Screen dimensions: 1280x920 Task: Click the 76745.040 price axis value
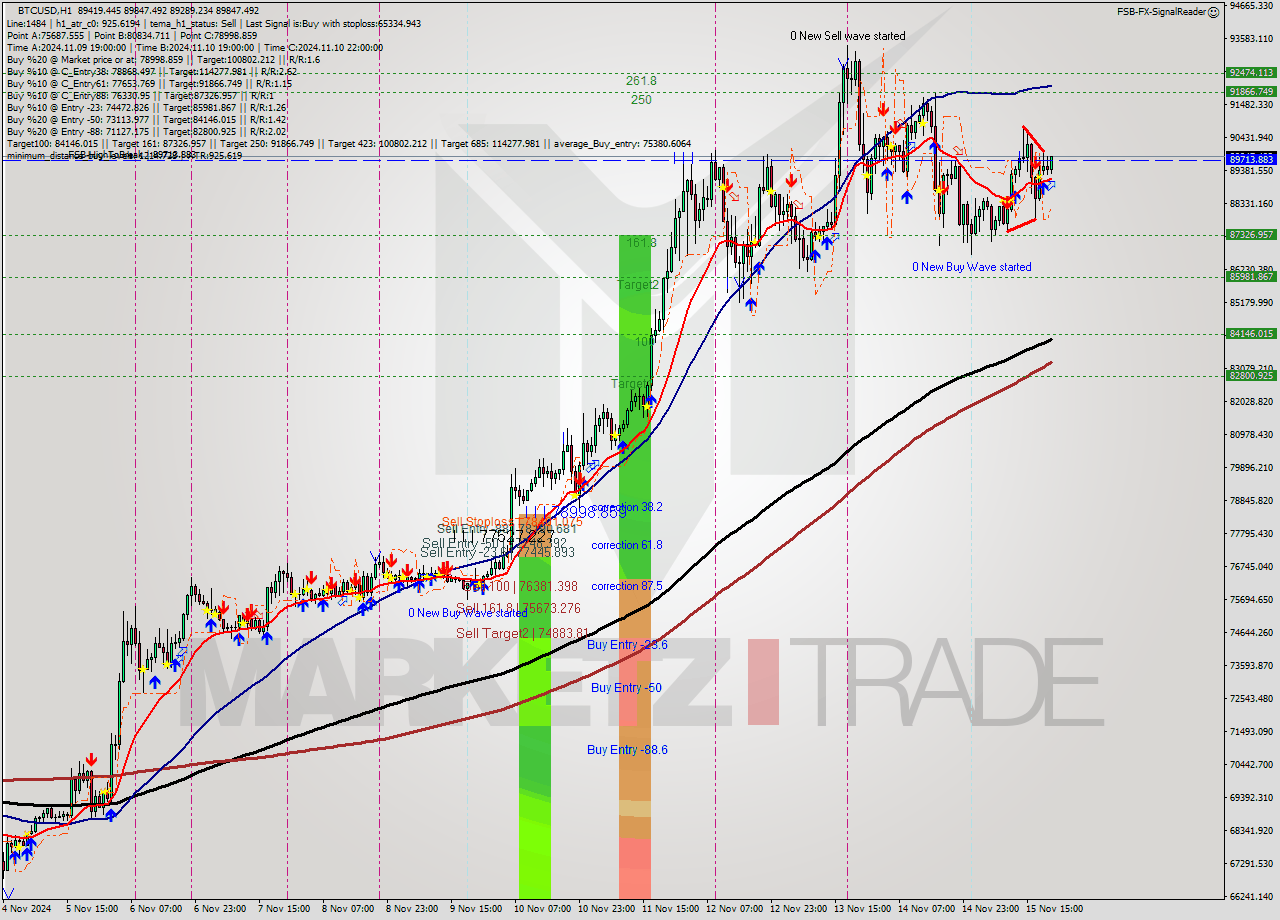click(x=1251, y=566)
